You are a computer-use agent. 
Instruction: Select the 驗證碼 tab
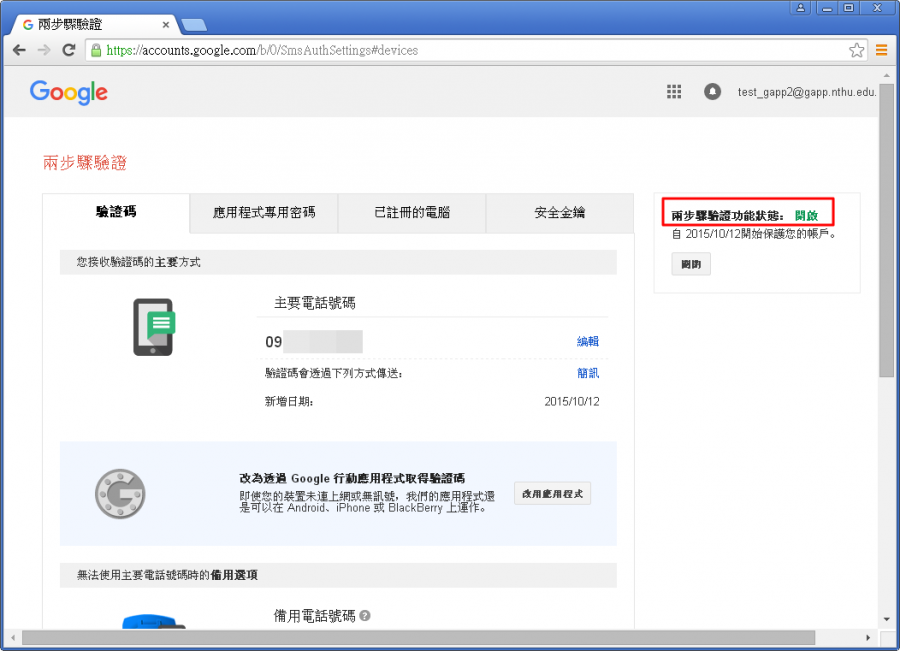coord(116,213)
